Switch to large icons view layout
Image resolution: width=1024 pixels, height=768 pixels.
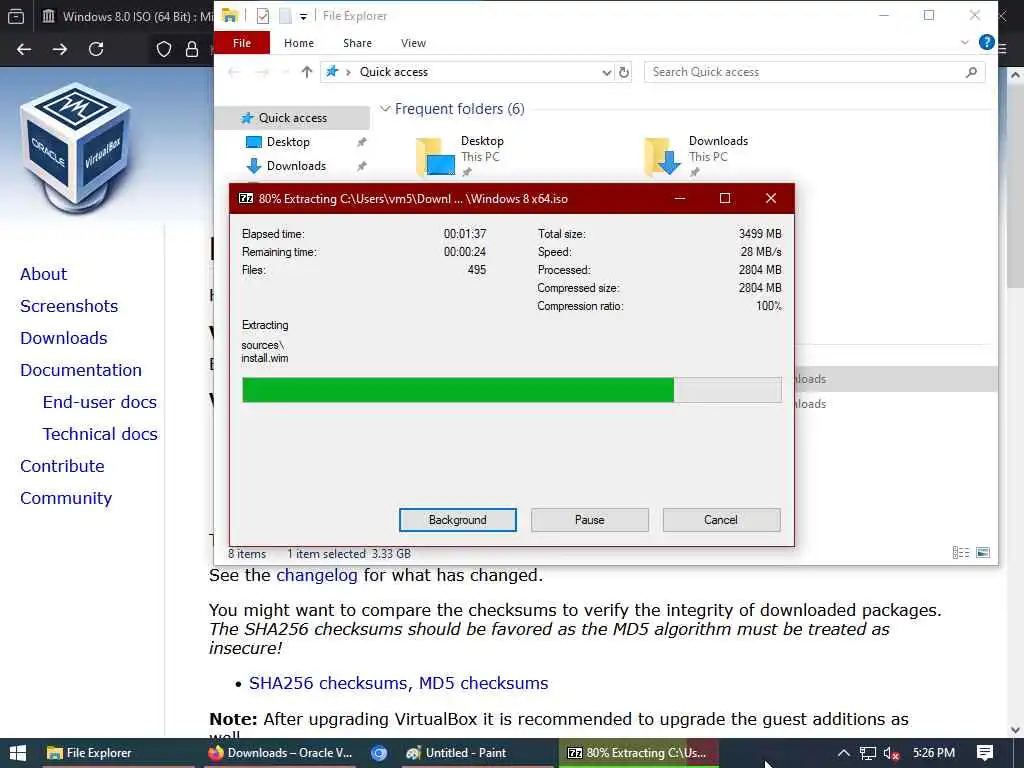click(983, 553)
